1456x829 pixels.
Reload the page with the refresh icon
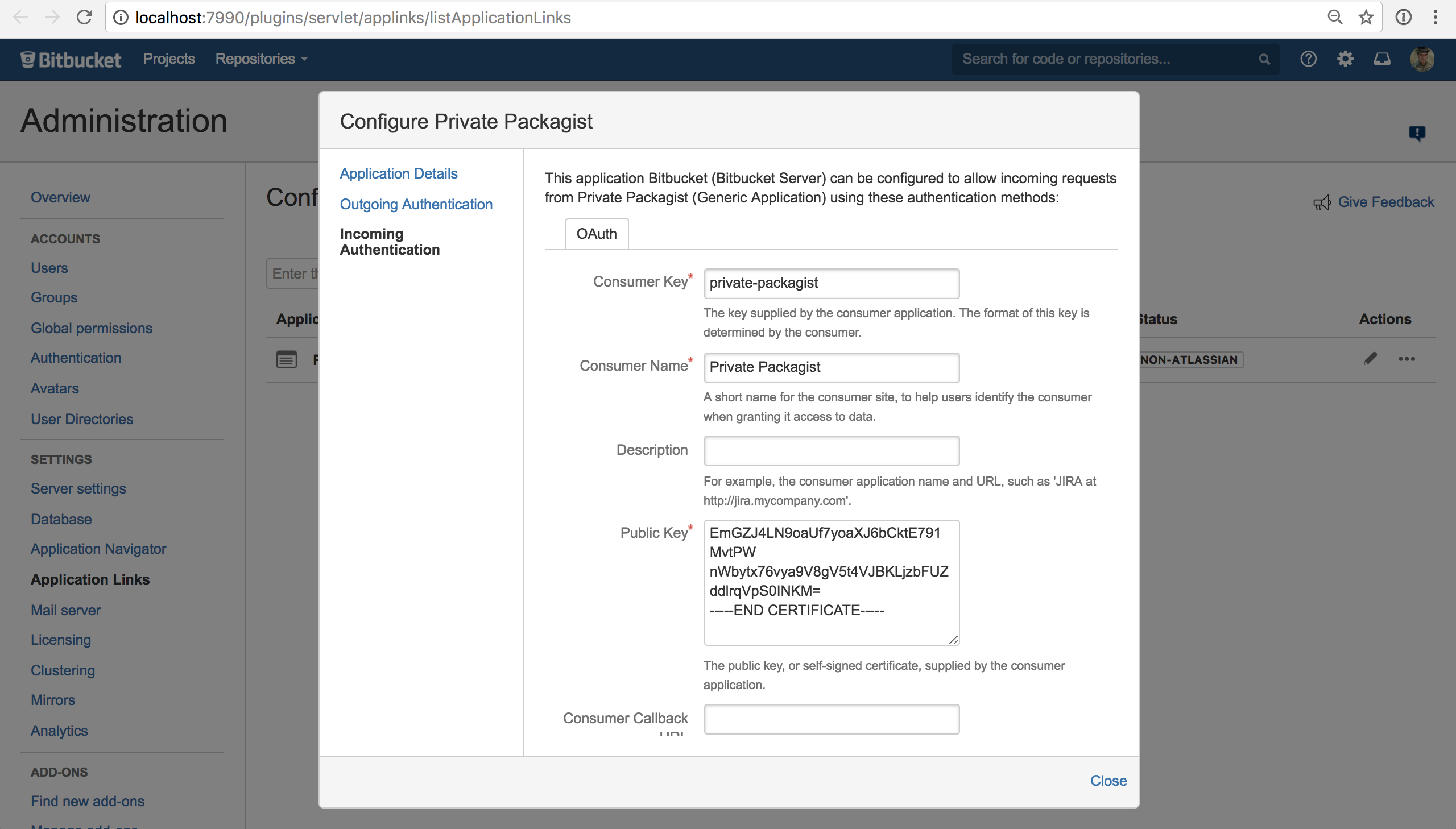click(x=84, y=17)
